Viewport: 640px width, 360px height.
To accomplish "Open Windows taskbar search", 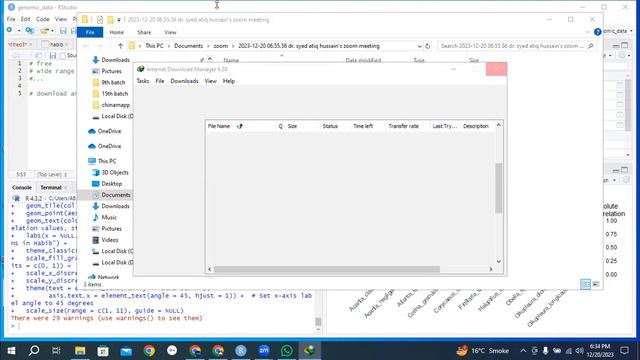I will coord(34,350).
